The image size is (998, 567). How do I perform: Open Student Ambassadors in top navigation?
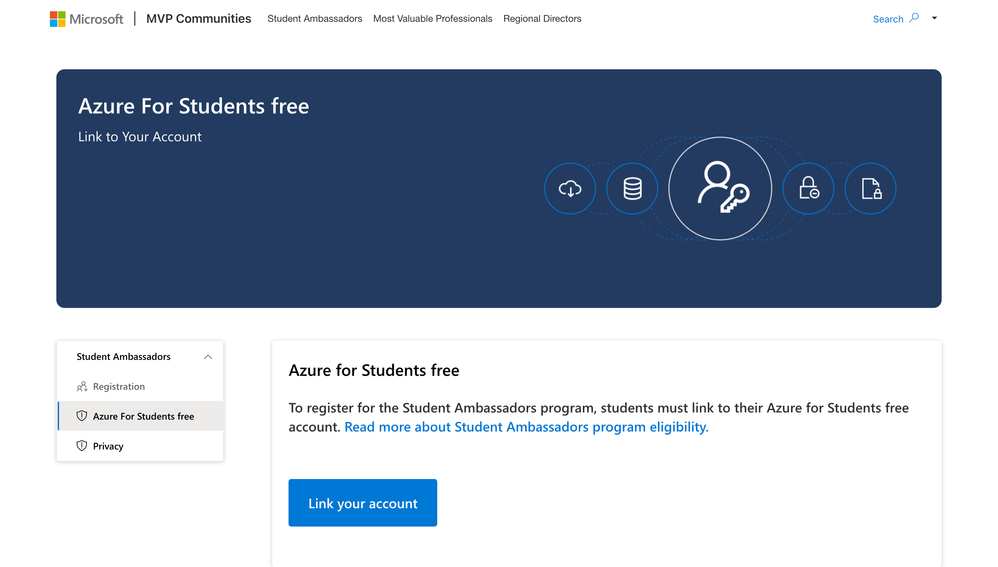tap(315, 19)
